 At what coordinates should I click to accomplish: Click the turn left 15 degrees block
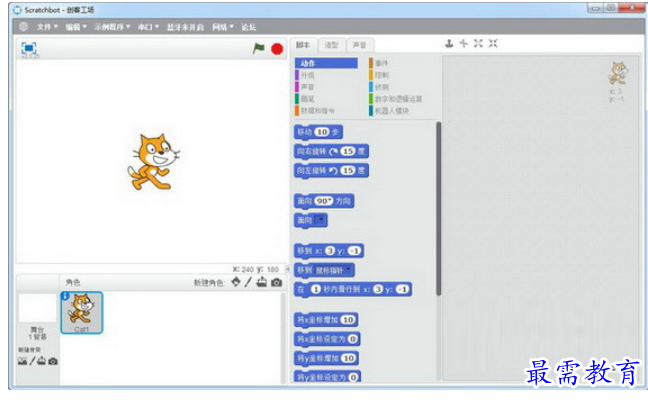(331, 171)
